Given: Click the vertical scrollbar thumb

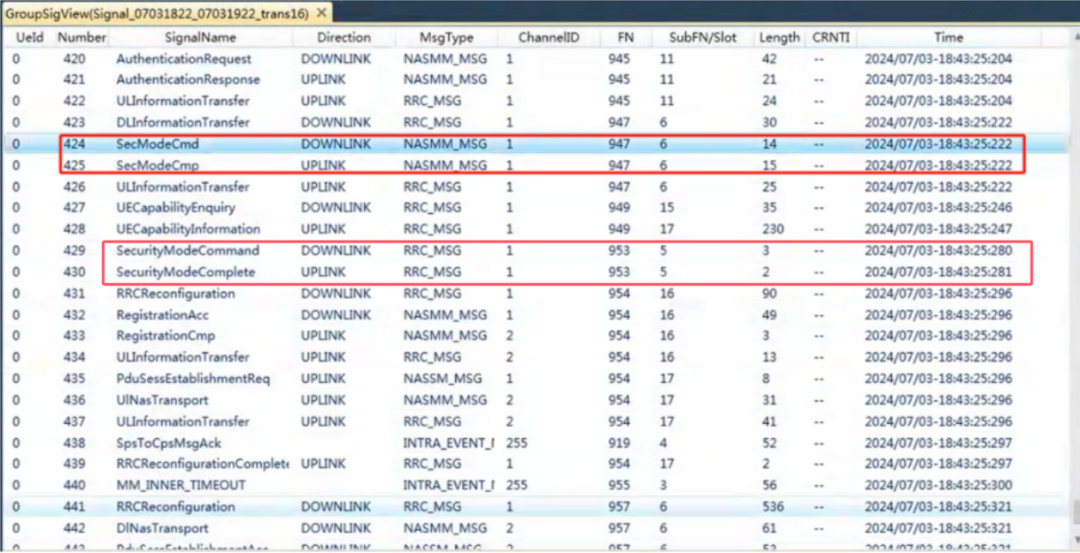Looking at the screenshot, I should click(1076, 512).
